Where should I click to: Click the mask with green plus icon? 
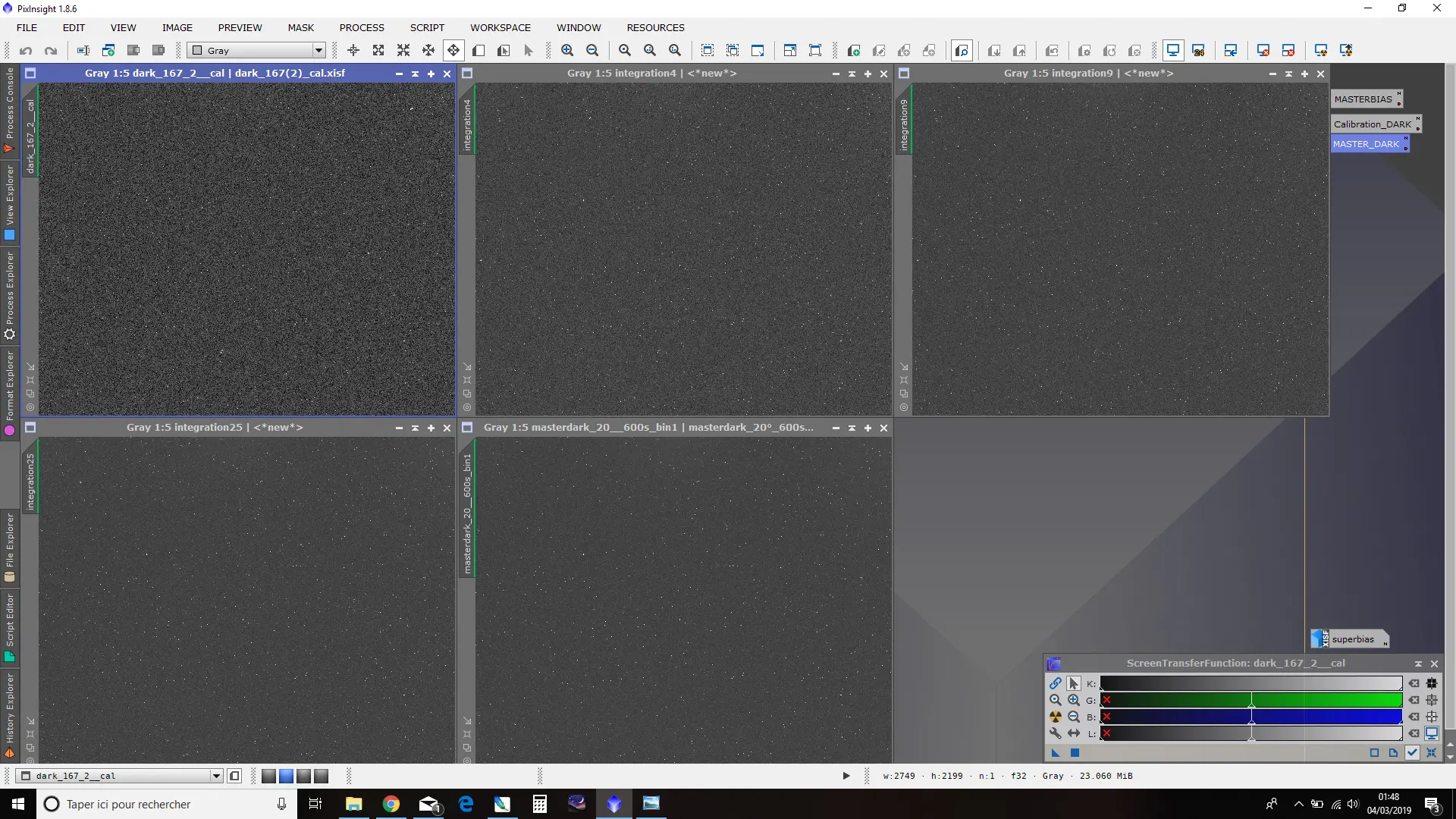click(854, 51)
